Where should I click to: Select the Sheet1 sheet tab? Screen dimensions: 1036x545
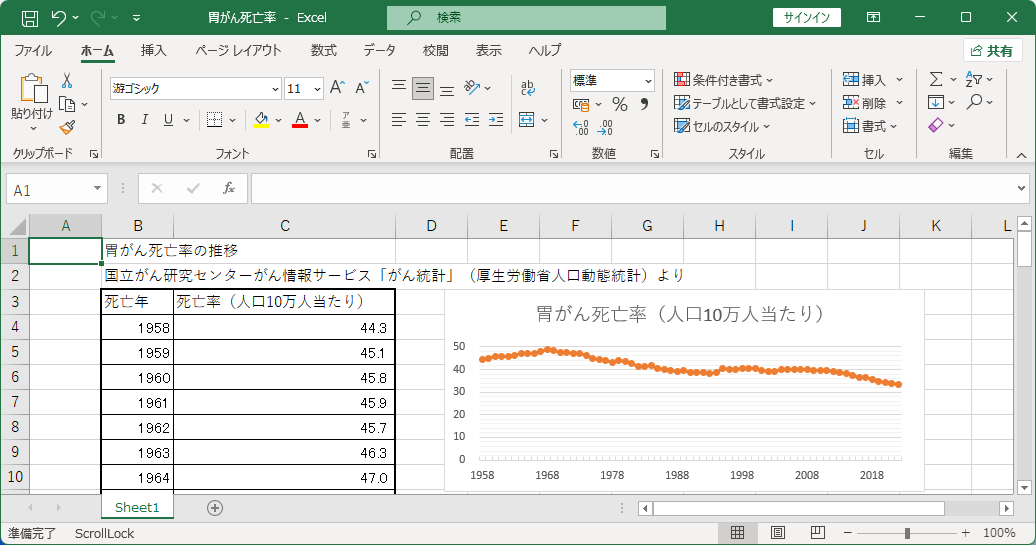137,507
